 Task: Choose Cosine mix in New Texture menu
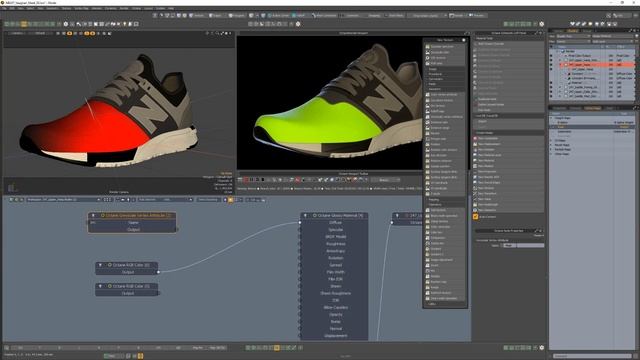444,243
